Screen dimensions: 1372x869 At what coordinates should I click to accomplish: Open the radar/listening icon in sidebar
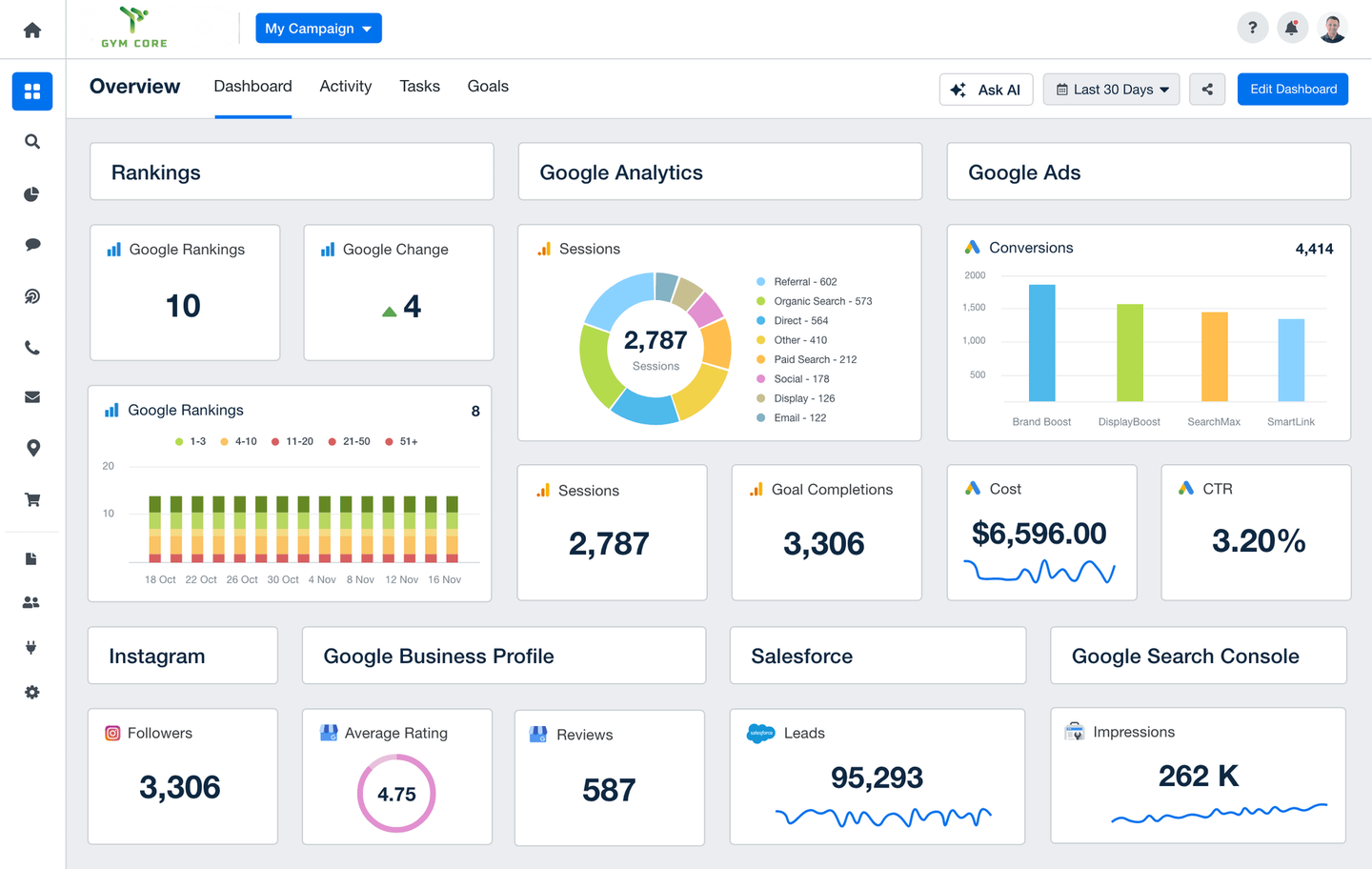click(x=32, y=296)
